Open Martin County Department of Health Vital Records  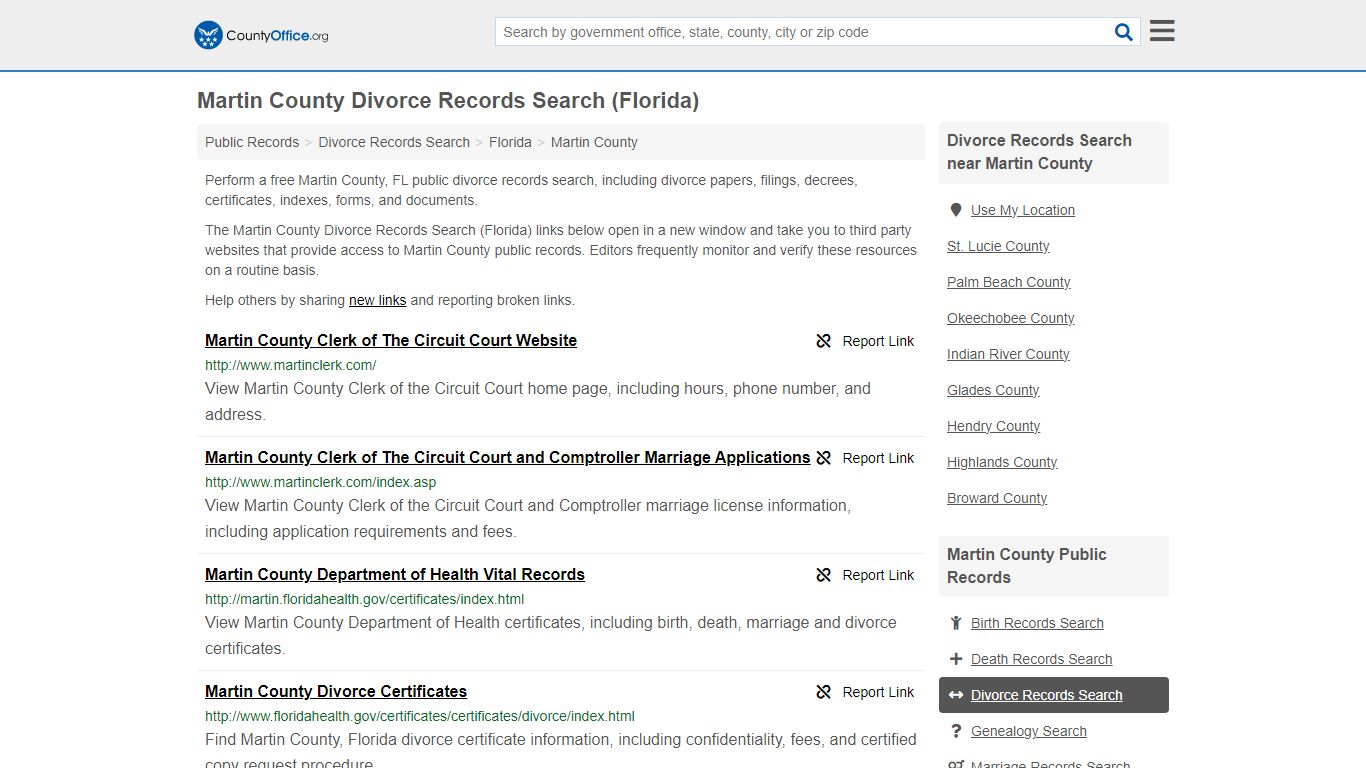coord(395,574)
